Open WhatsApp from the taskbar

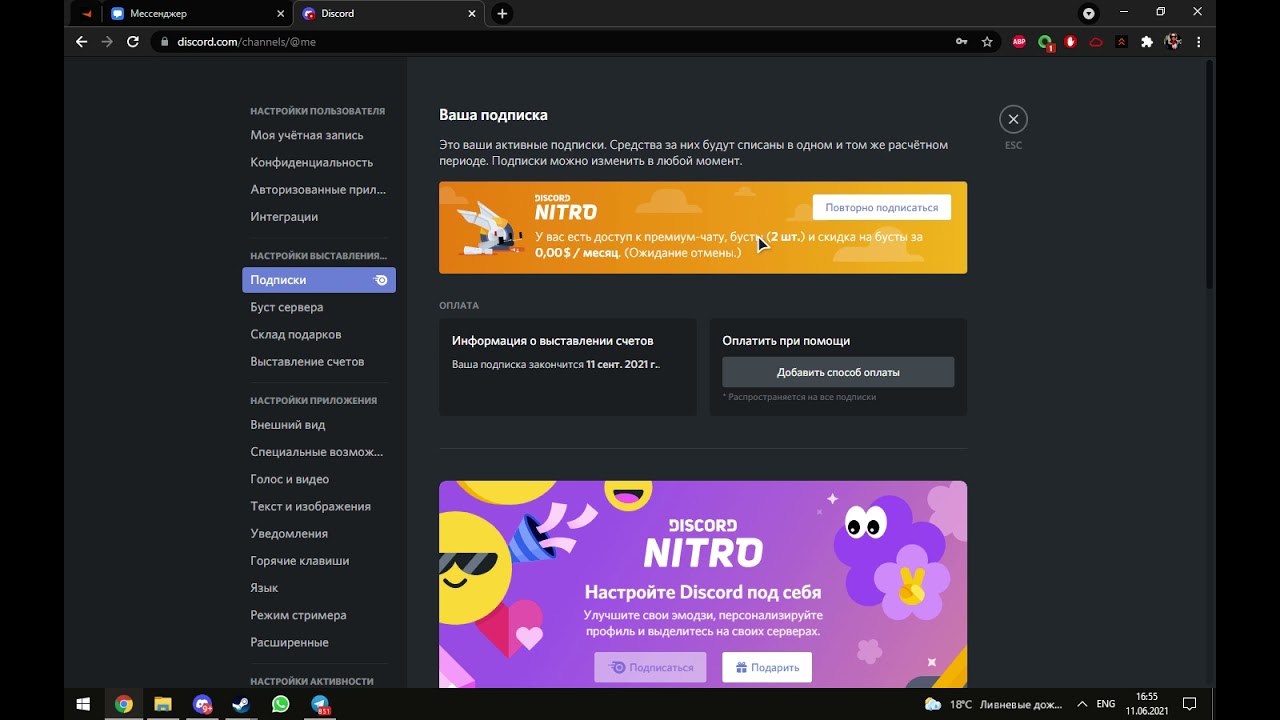click(281, 704)
